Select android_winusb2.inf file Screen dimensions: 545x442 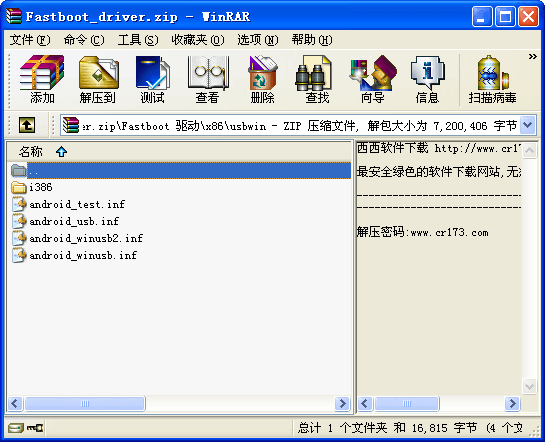tap(86, 238)
